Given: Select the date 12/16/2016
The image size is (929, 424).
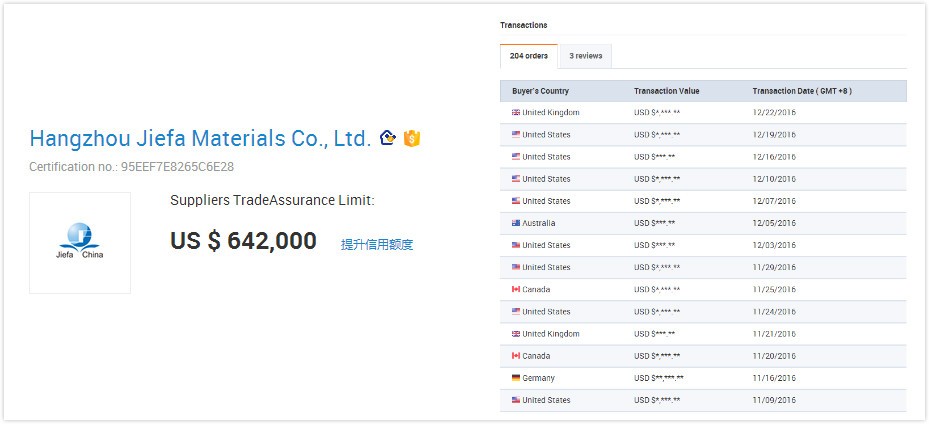Looking at the screenshot, I should 774,157.
